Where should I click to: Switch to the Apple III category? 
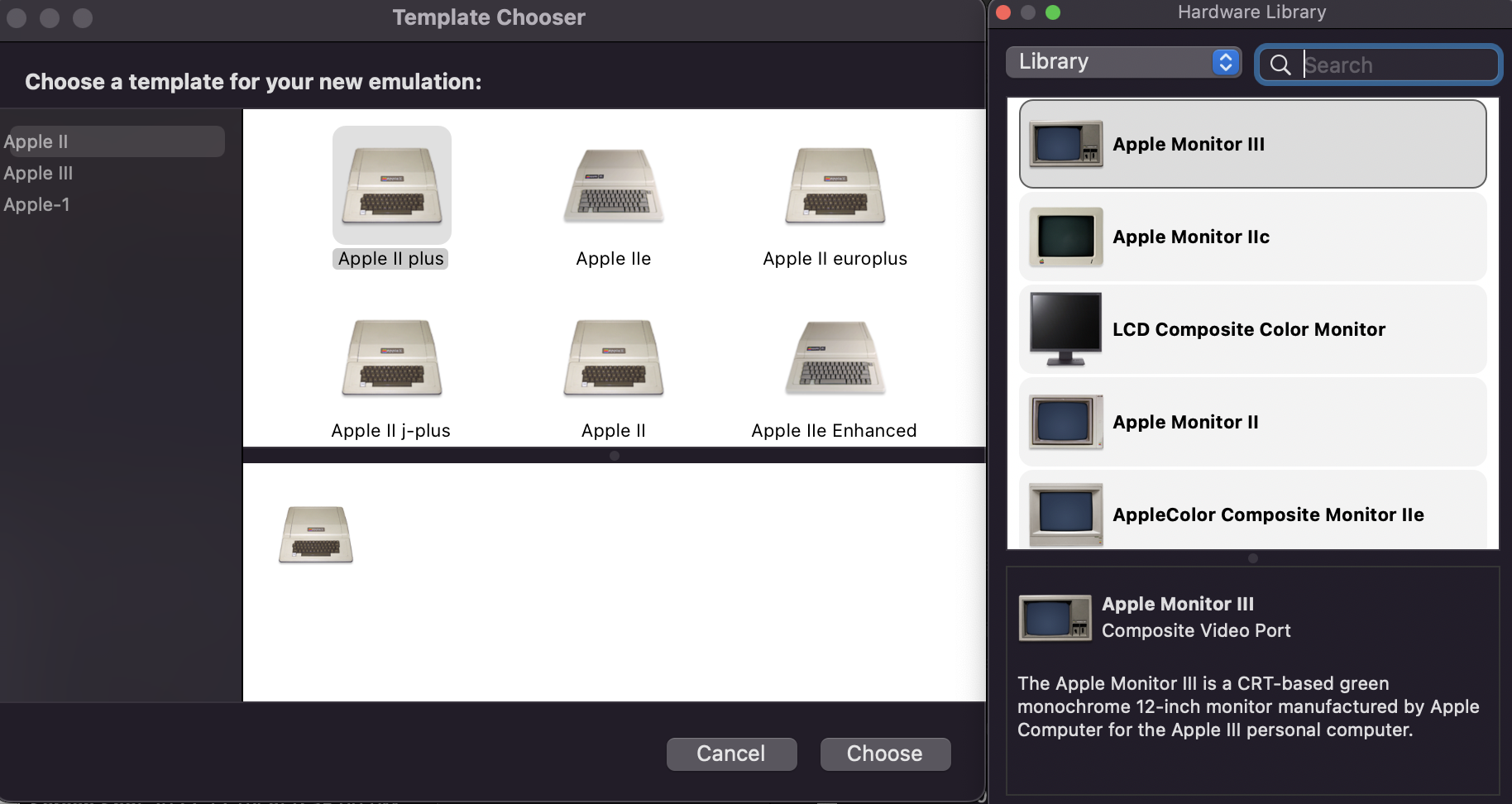(39, 174)
